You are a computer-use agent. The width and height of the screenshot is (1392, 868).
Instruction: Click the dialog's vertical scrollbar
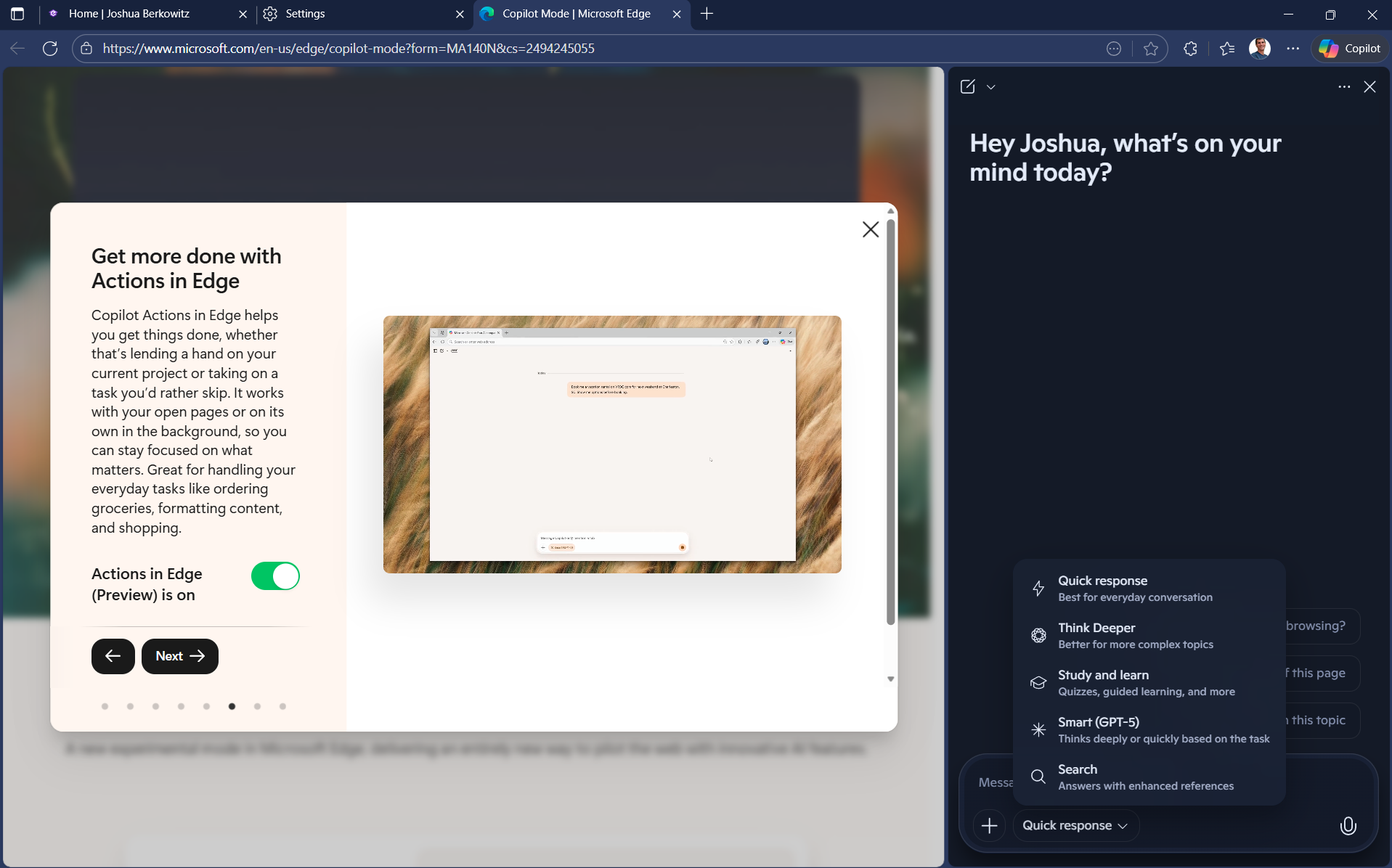coord(891,421)
